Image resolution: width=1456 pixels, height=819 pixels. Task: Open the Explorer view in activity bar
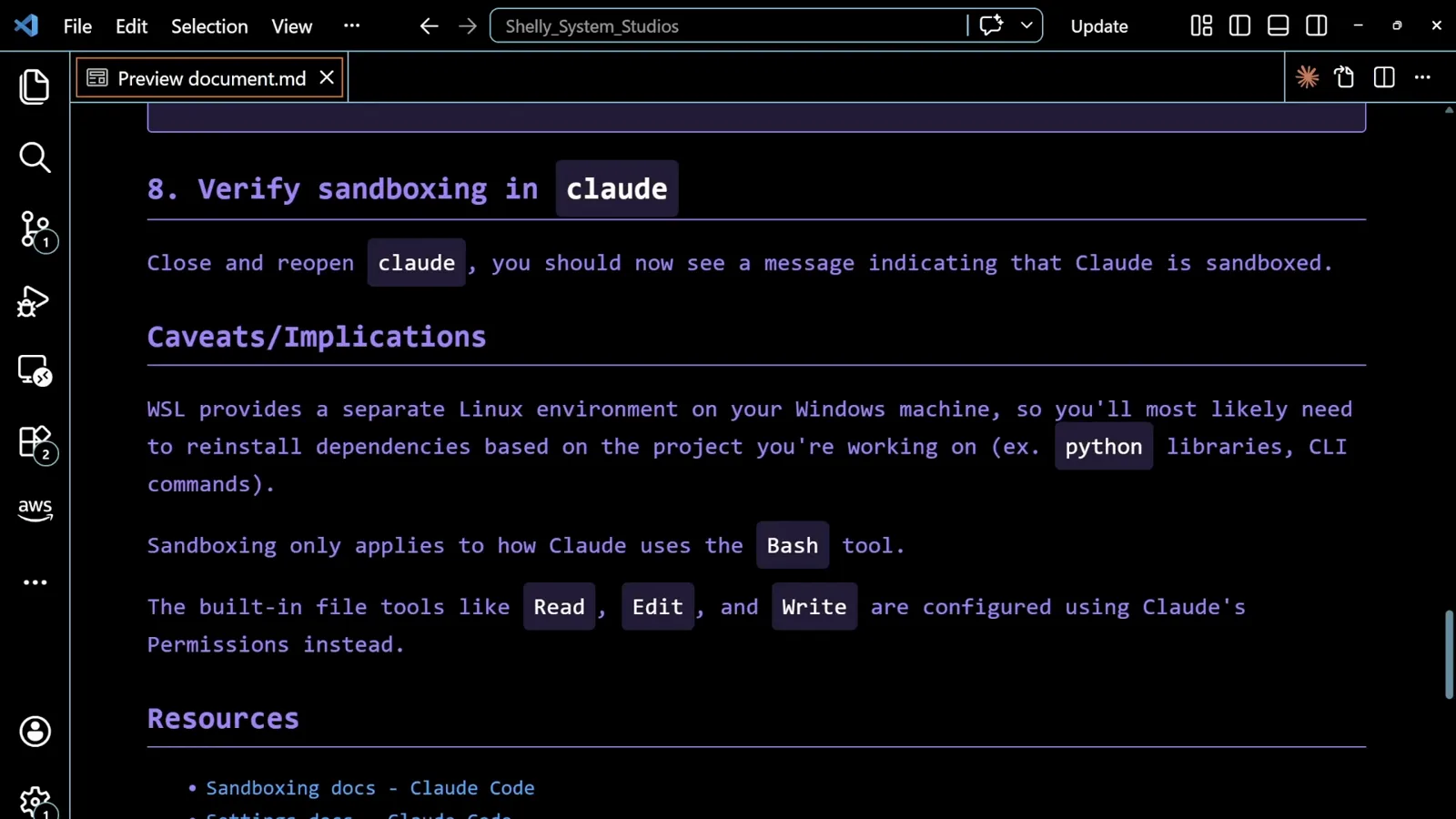(35, 86)
